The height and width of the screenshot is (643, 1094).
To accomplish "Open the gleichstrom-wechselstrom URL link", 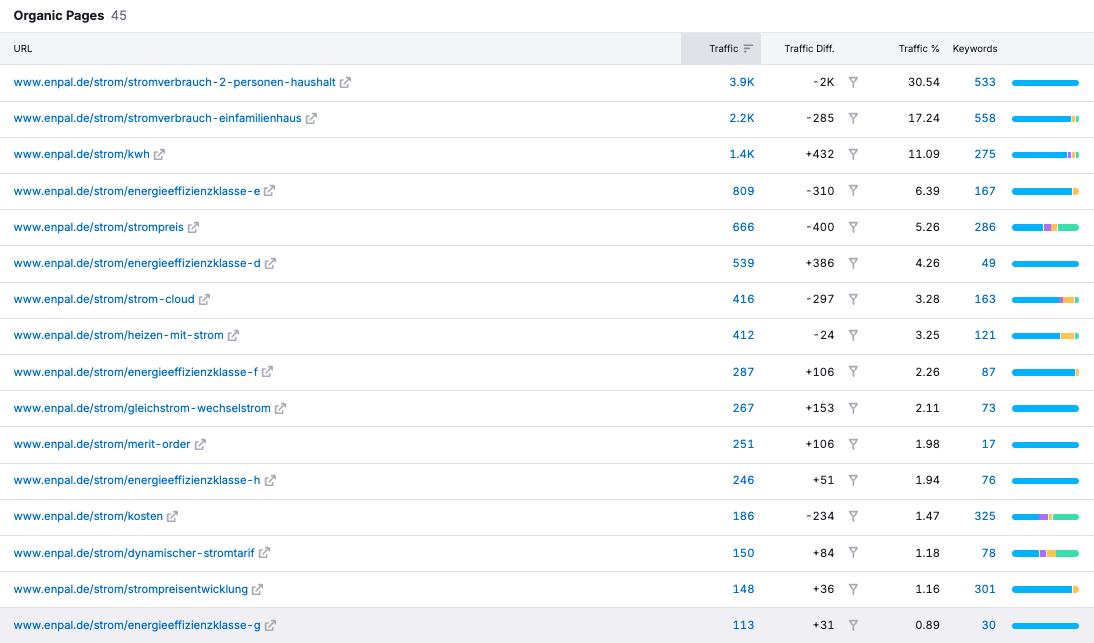I will [x=141, y=408].
